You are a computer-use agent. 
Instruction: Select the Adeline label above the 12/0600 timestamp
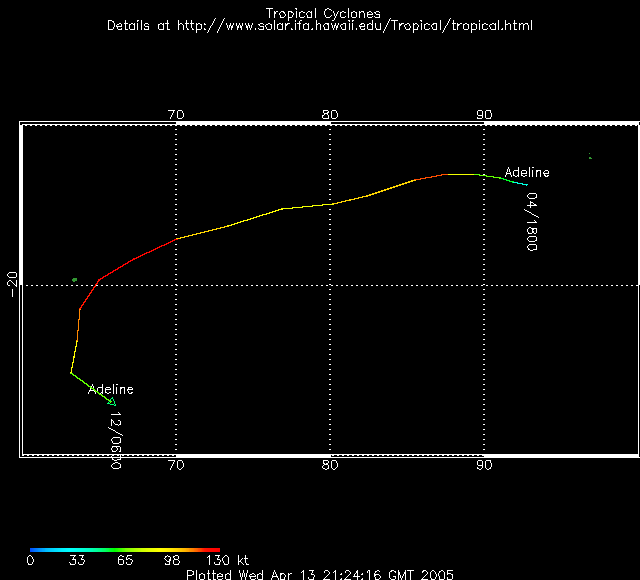(x=110, y=389)
